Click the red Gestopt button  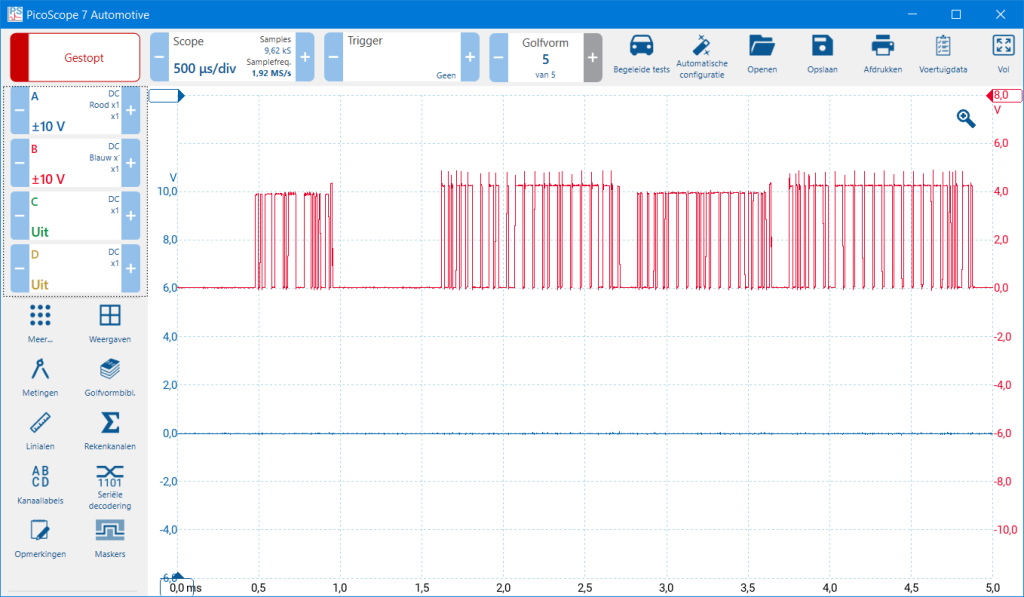[73, 57]
